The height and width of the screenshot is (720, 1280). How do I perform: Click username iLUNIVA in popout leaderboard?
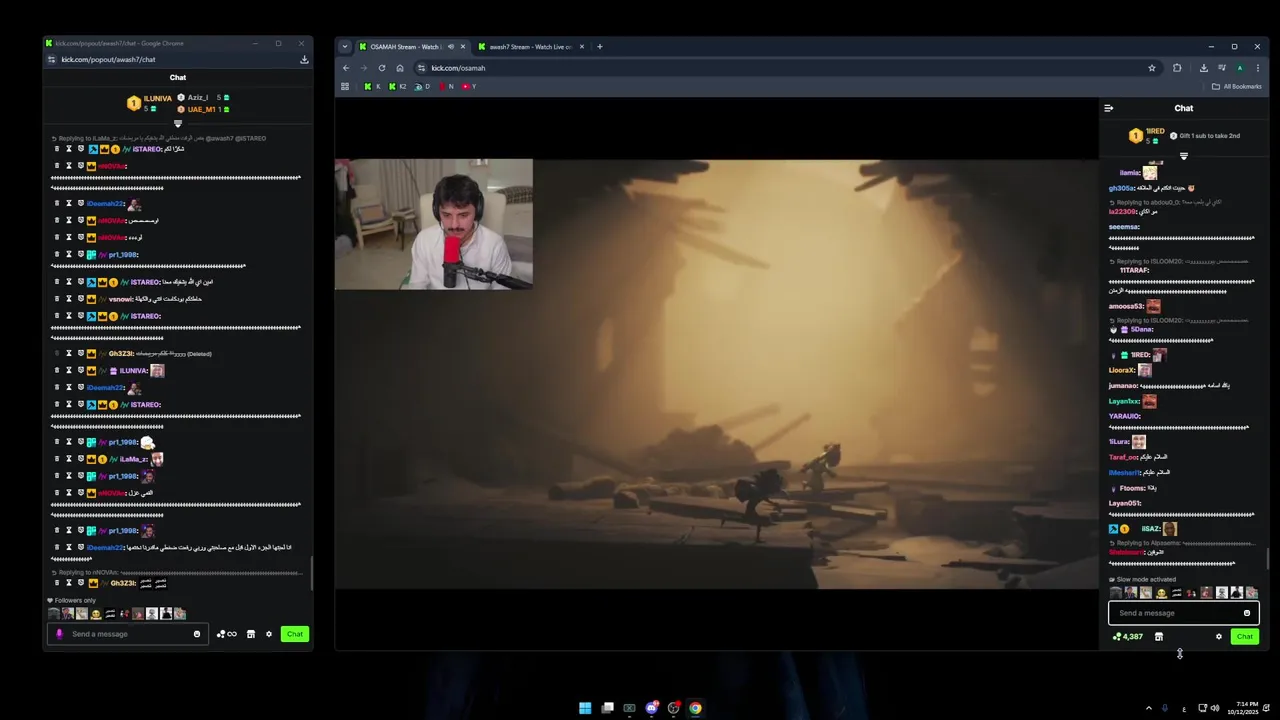coord(158,98)
